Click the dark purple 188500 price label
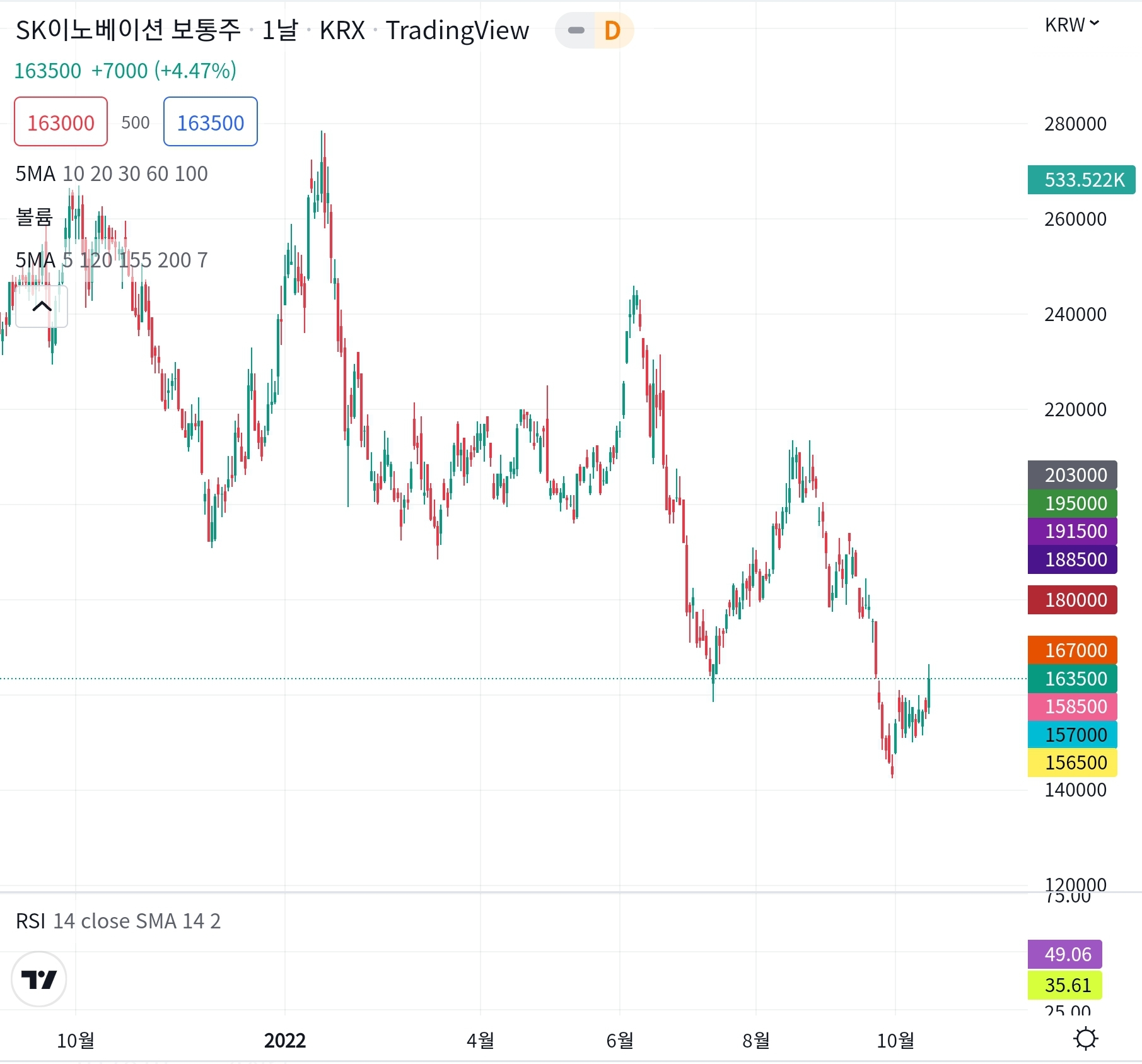1142x1064 pixels. [1072, 559]
